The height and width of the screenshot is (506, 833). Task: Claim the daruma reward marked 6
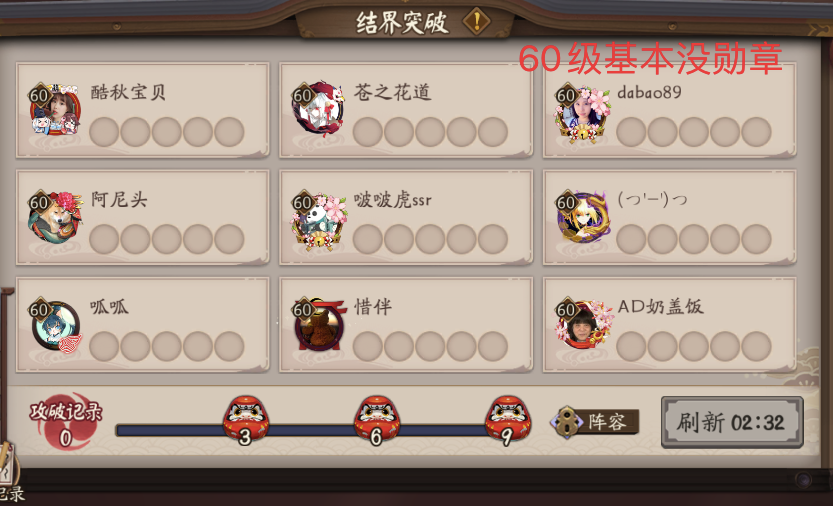coord(377,419)
